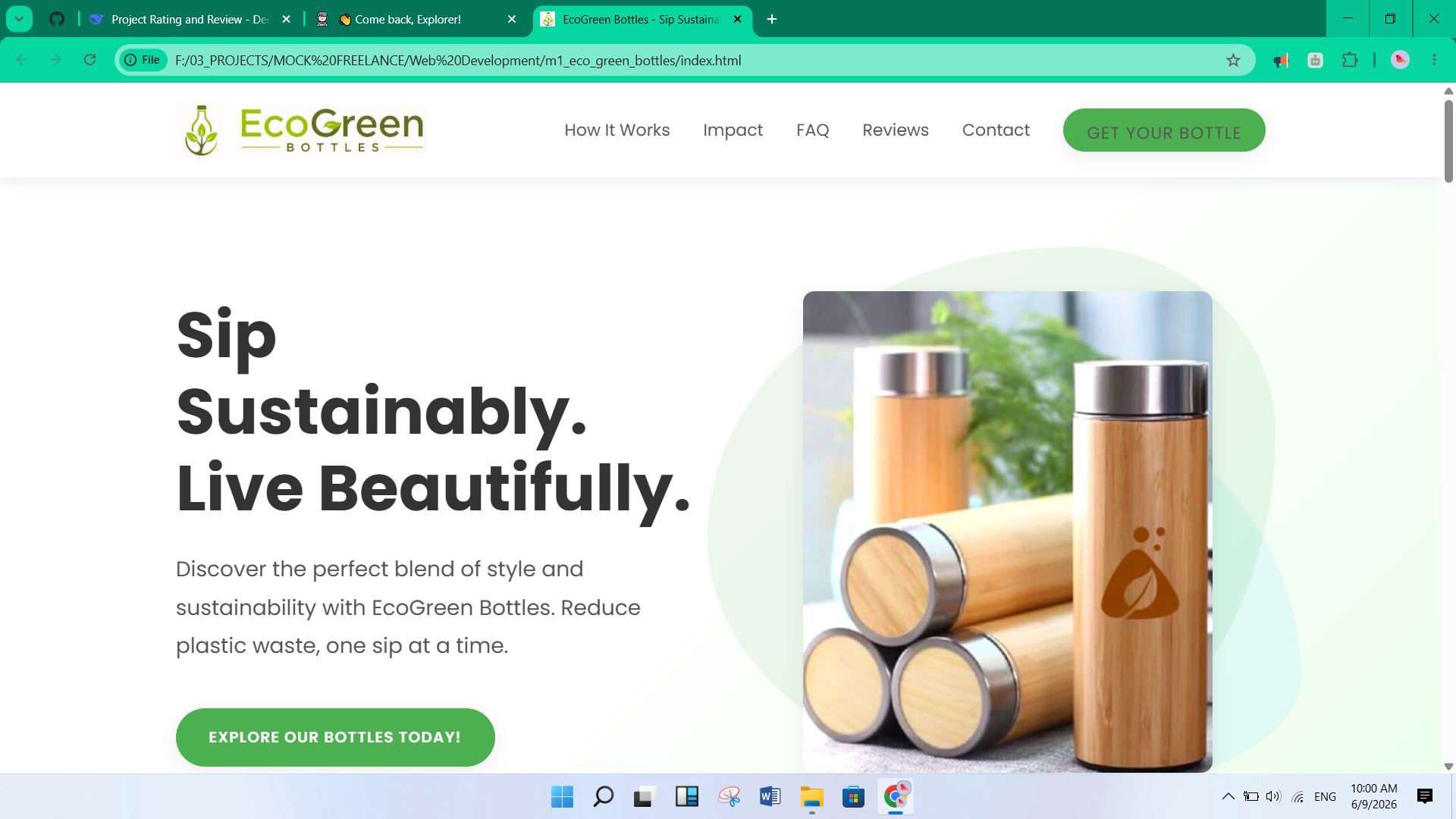Open the Chrome profile avatar
The height and width of the screenshot is (819, 1456).
(1400, 60)
